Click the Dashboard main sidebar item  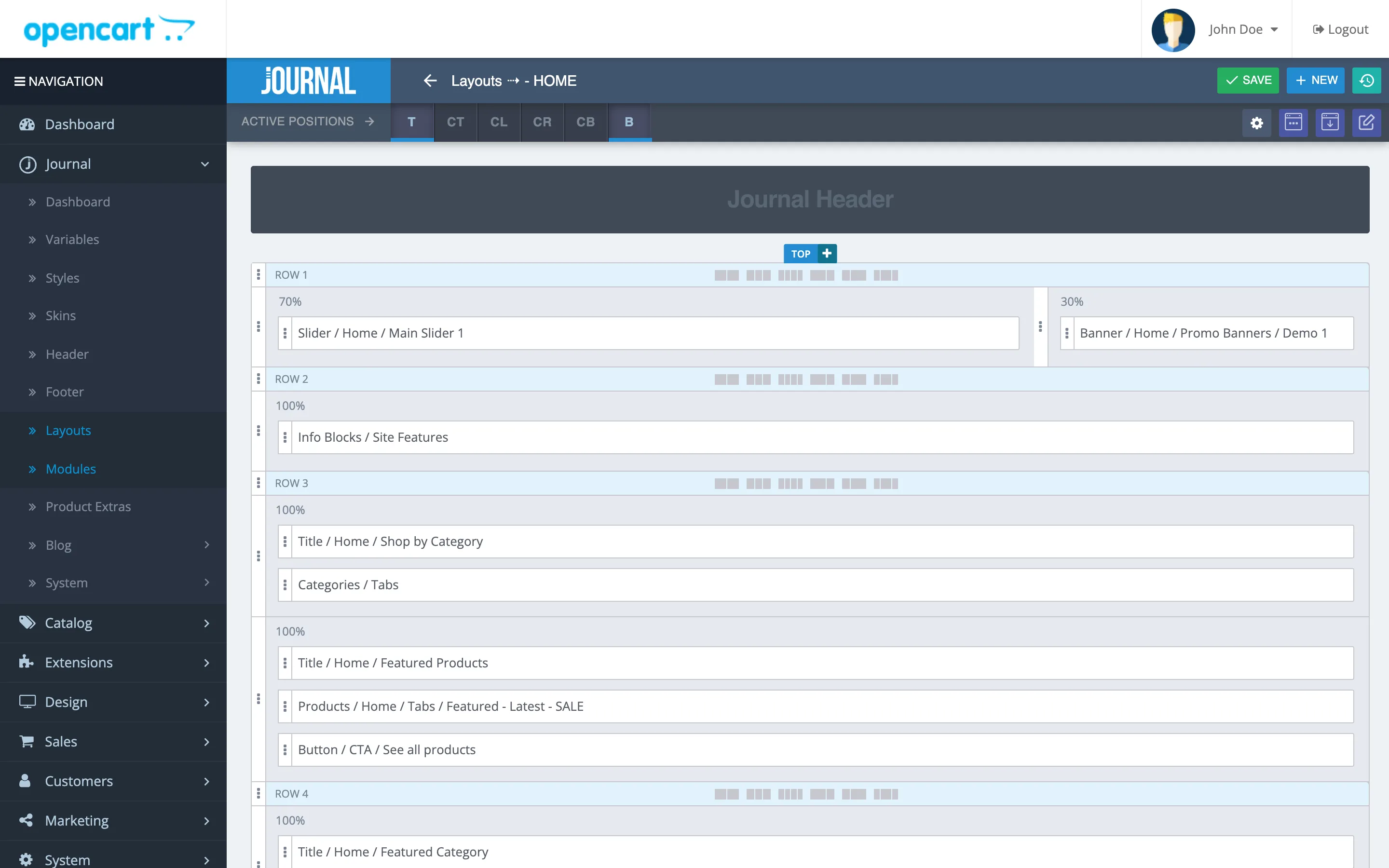113,124
